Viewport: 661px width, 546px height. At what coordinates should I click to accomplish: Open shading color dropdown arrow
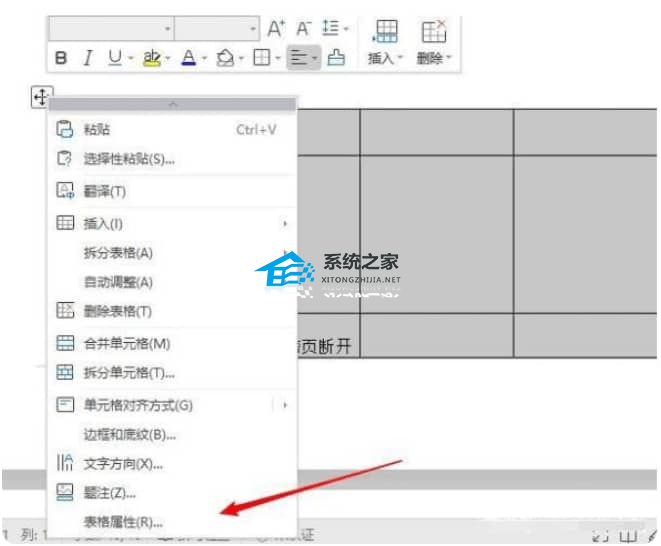pos(241,58)
